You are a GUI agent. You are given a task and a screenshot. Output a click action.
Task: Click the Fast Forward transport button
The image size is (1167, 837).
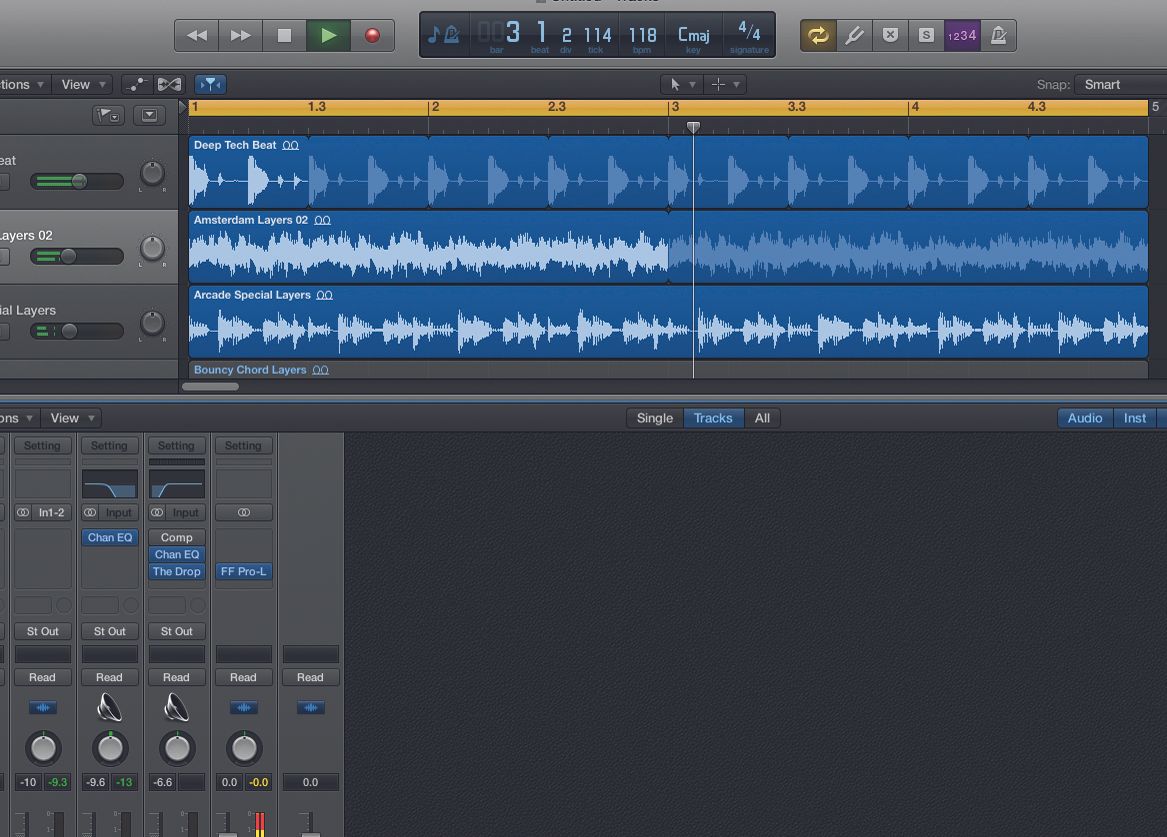click(x=240, y=34)
